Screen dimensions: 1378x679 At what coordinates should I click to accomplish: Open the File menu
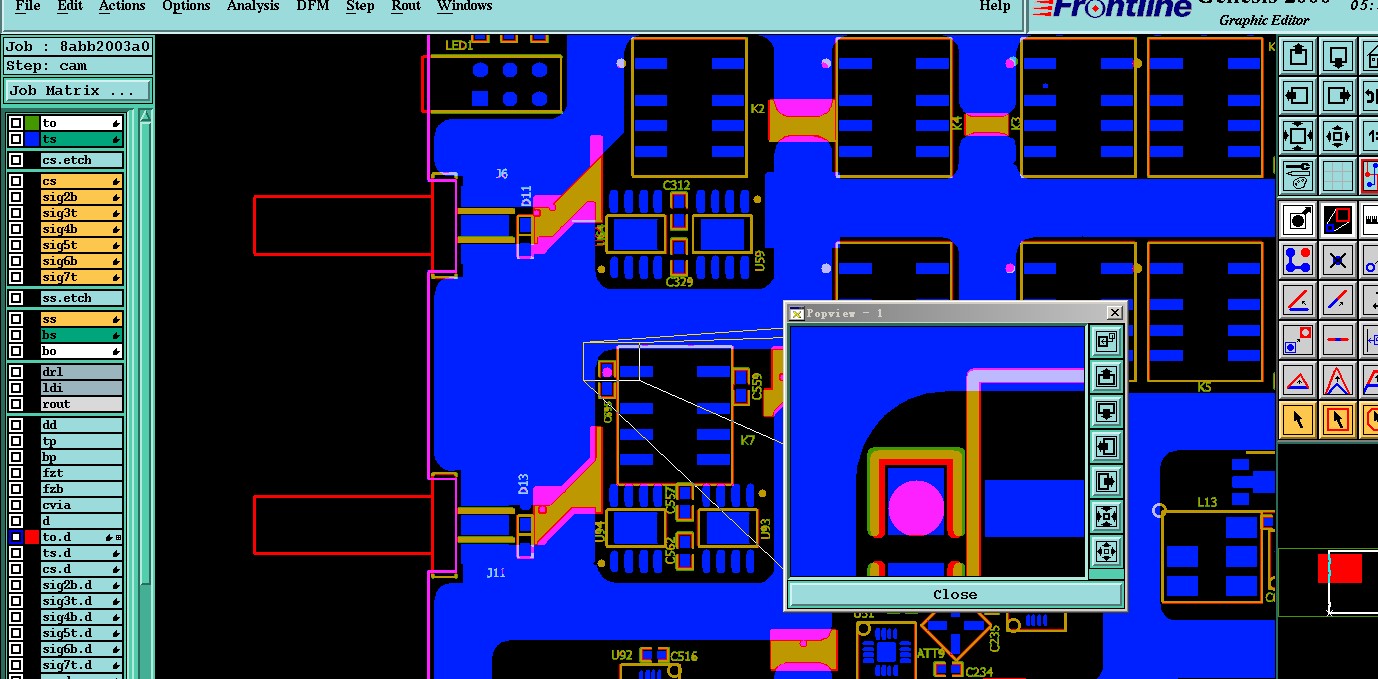coord(28,6)
